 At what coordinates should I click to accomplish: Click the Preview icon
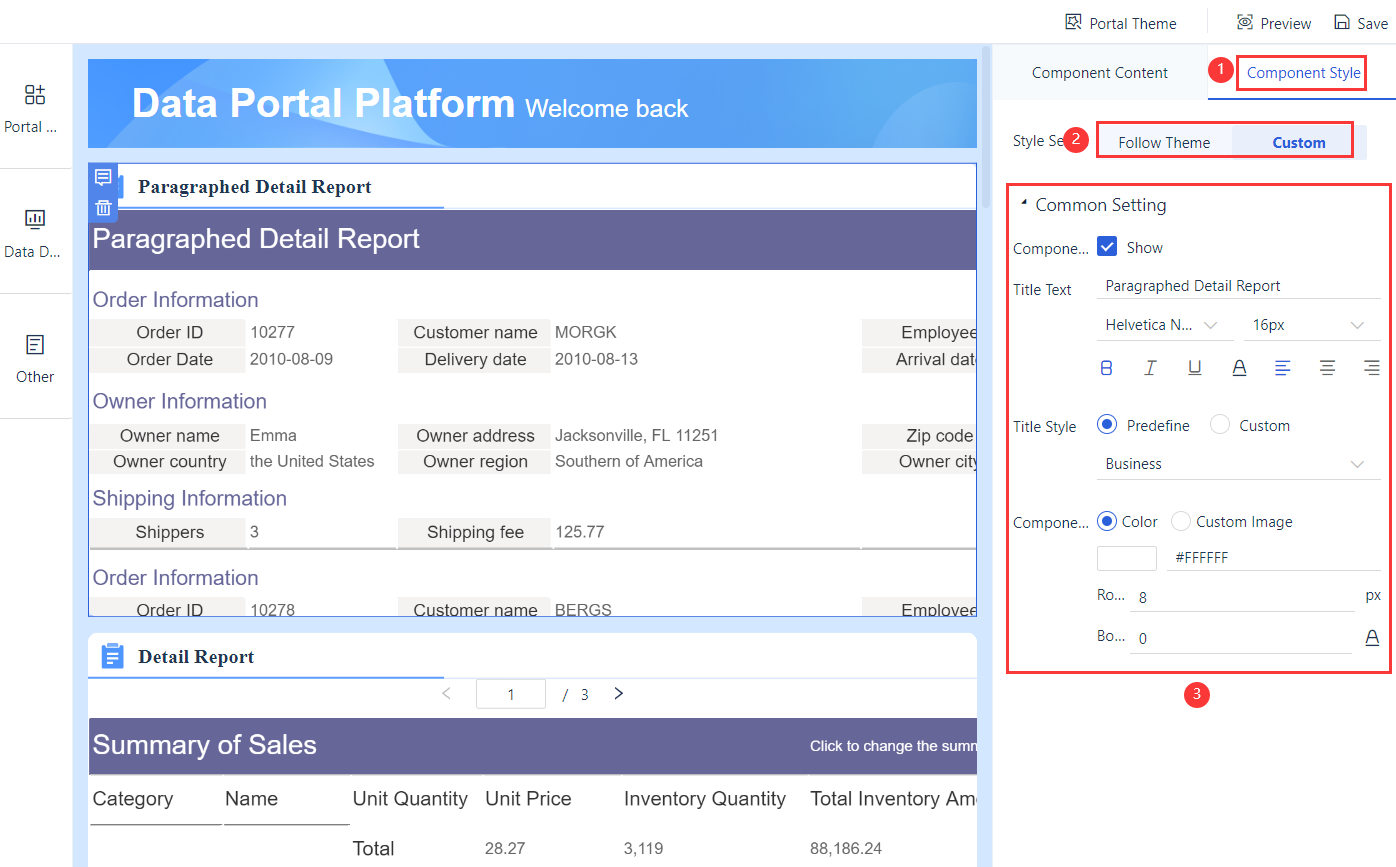[x=1244, y=21]
